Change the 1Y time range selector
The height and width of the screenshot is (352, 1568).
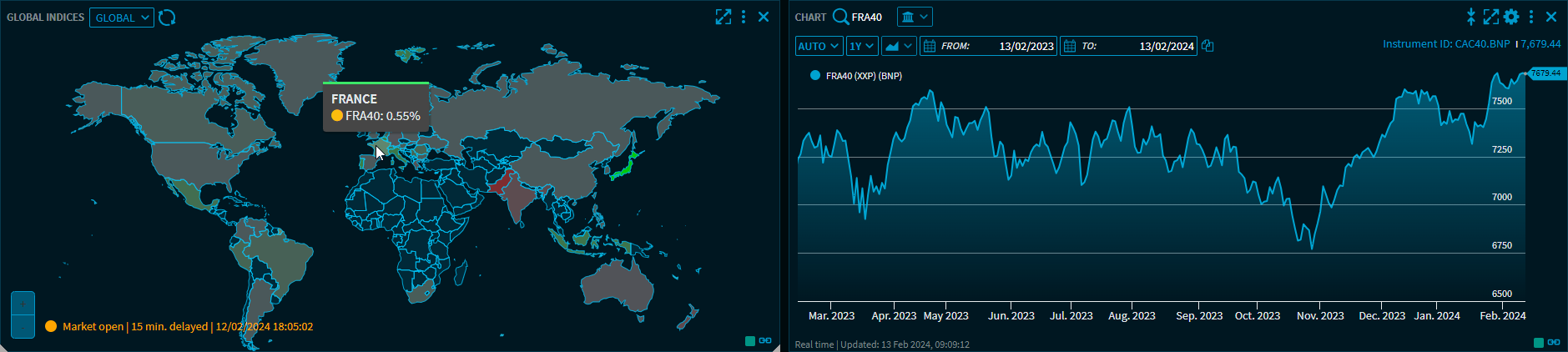click(861, 46)
